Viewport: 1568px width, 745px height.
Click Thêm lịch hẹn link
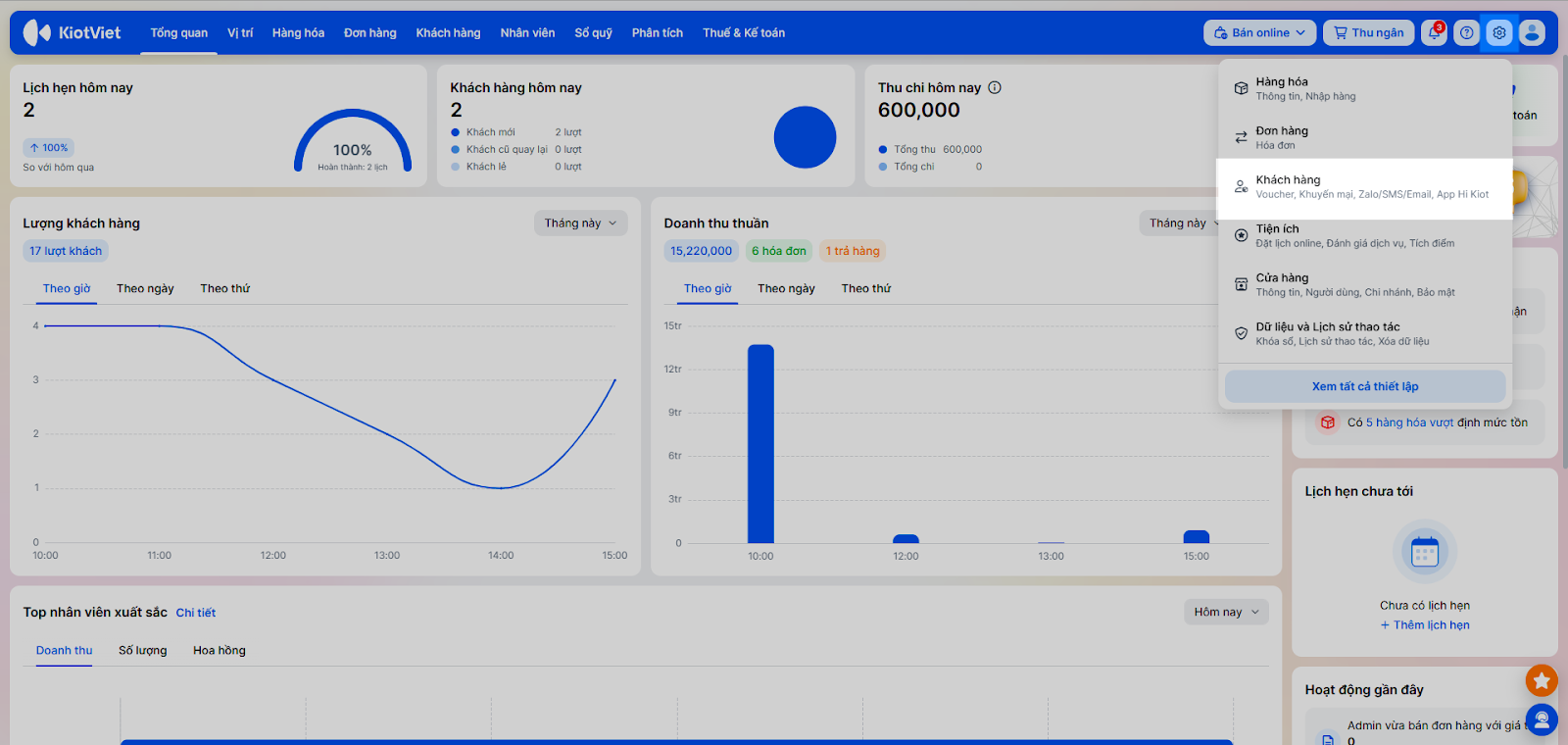[1425, 625]
